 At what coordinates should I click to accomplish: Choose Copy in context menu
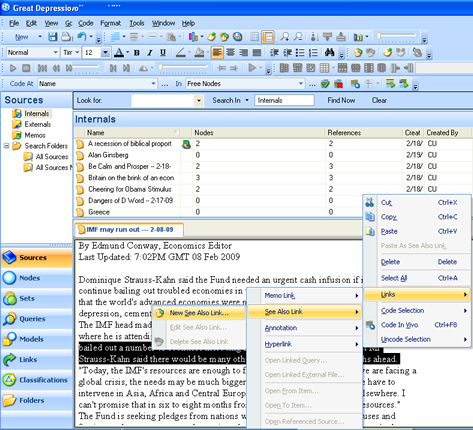417,217
